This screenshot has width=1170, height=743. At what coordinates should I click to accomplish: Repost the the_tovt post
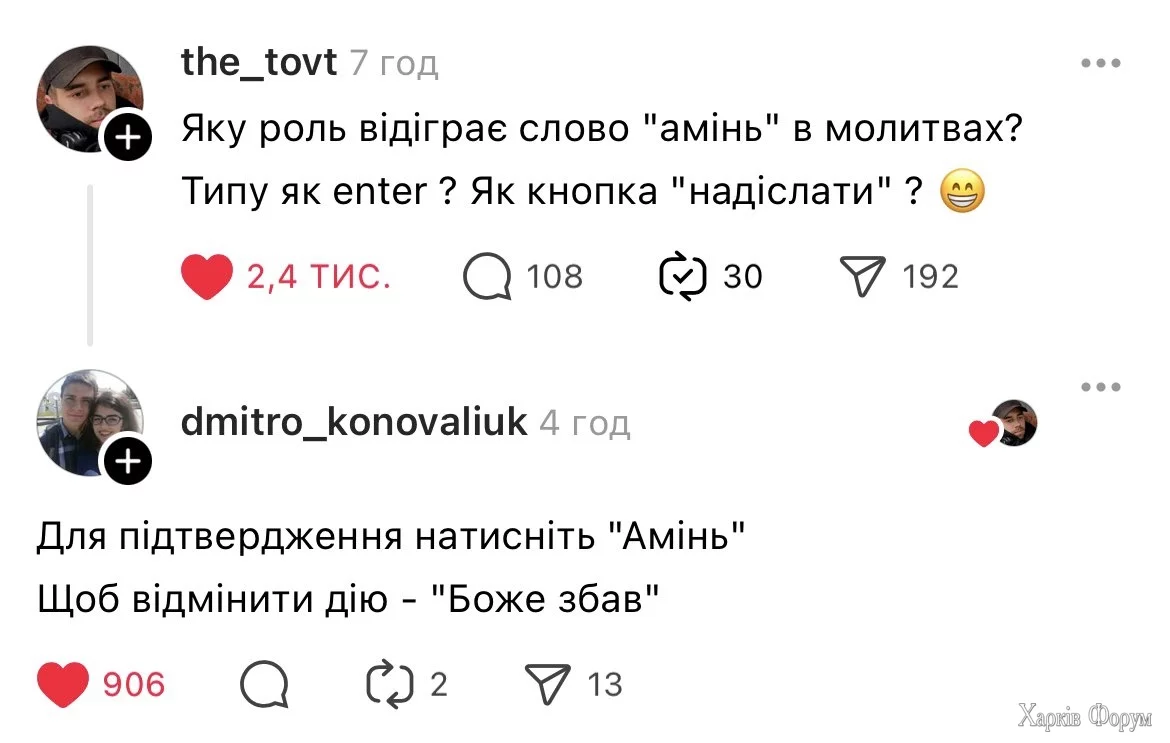[683, 277]
